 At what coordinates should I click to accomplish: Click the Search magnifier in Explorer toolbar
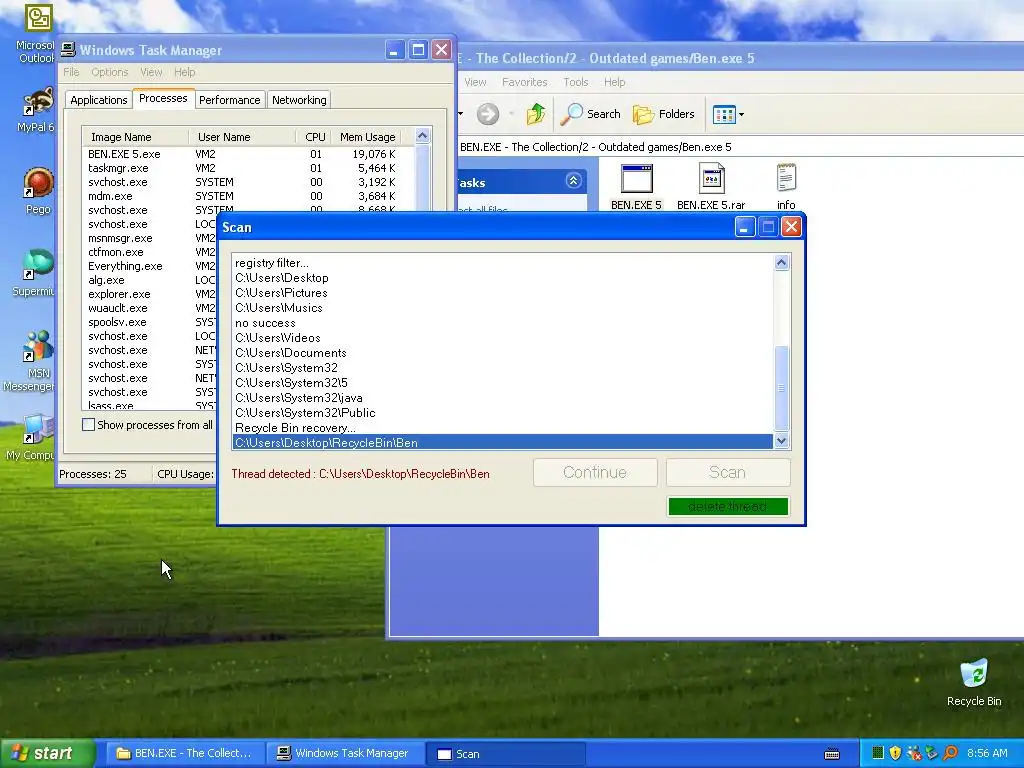pos(571,114)
